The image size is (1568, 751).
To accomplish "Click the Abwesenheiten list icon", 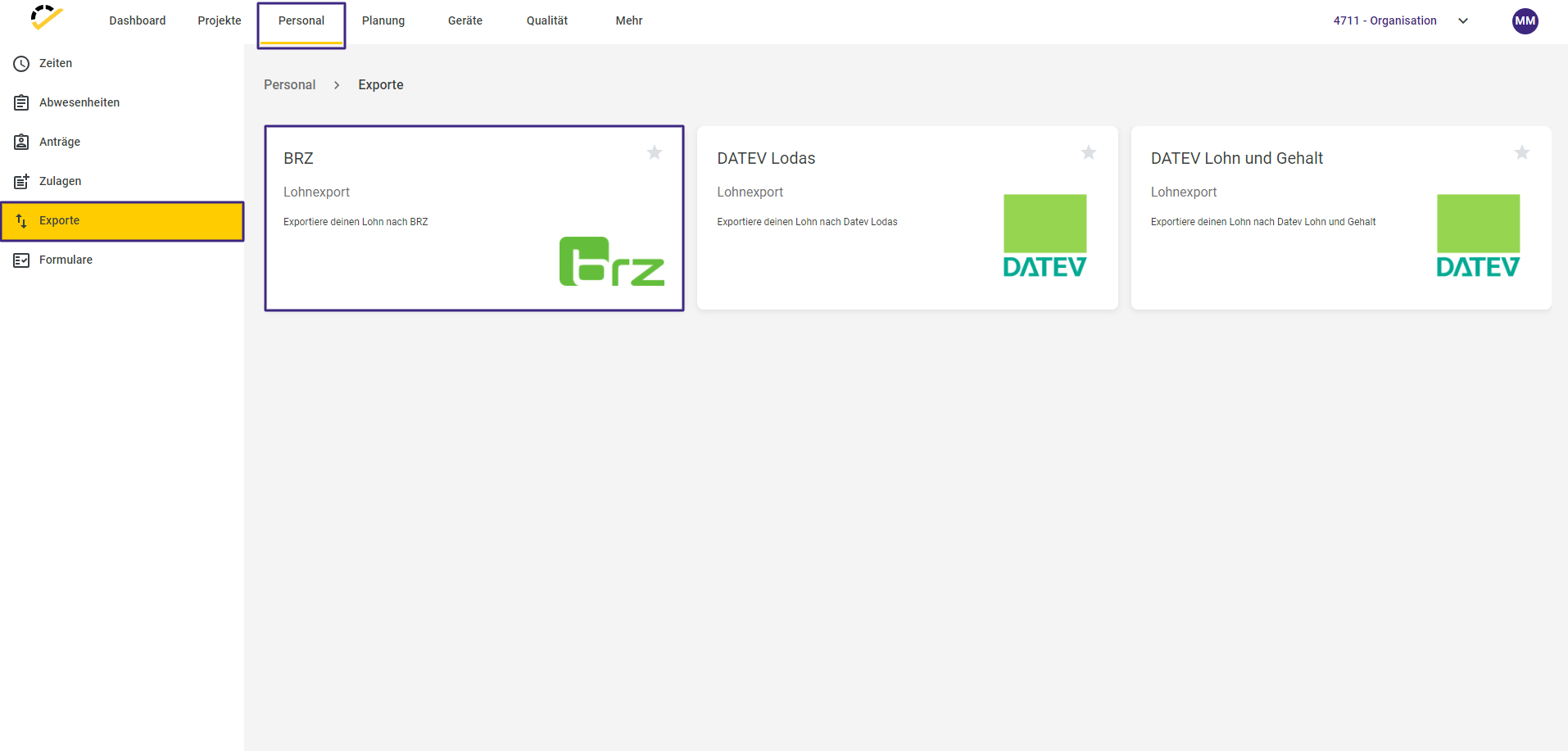I will point(21,103).
